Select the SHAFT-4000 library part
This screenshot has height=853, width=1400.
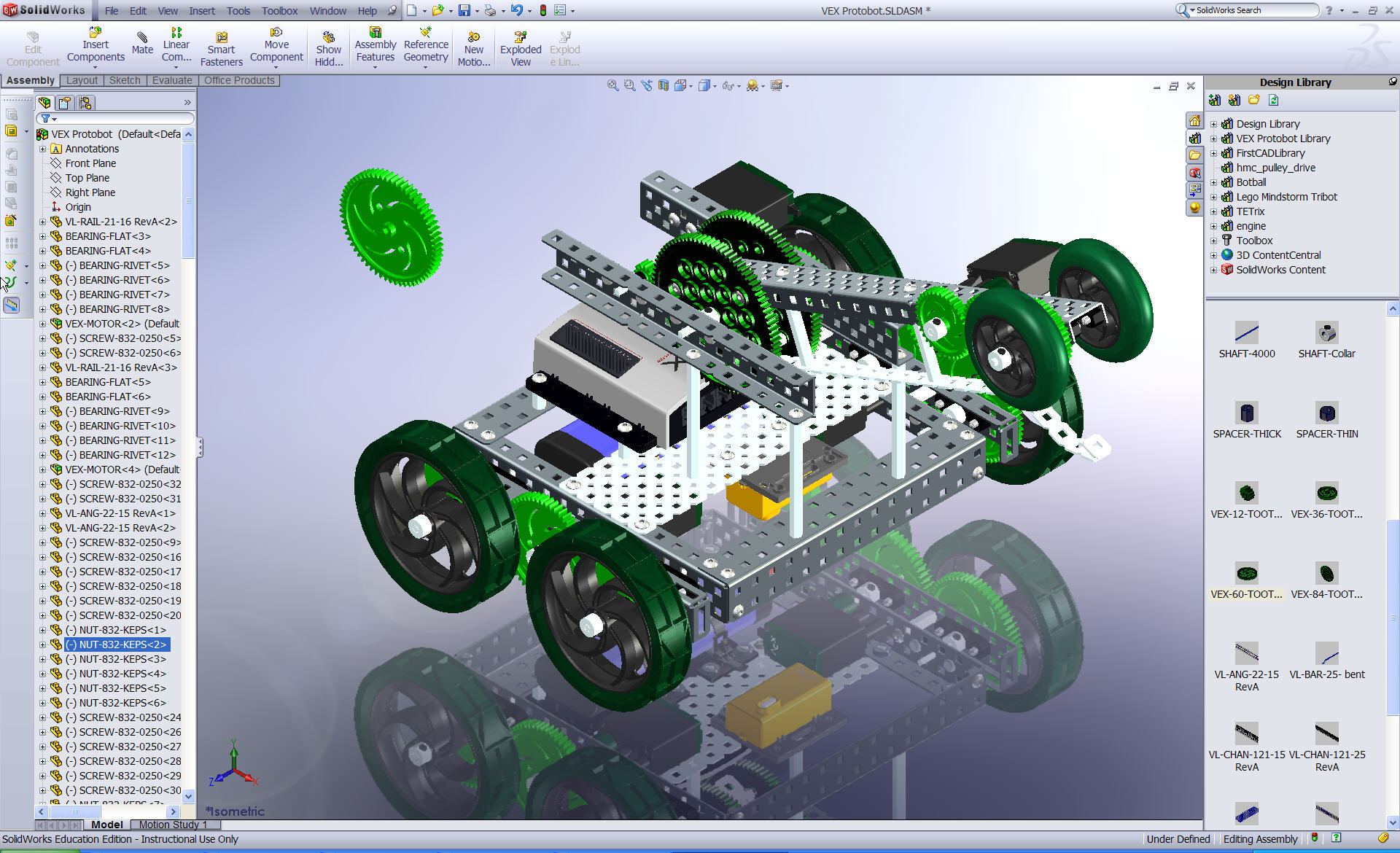1247,340
